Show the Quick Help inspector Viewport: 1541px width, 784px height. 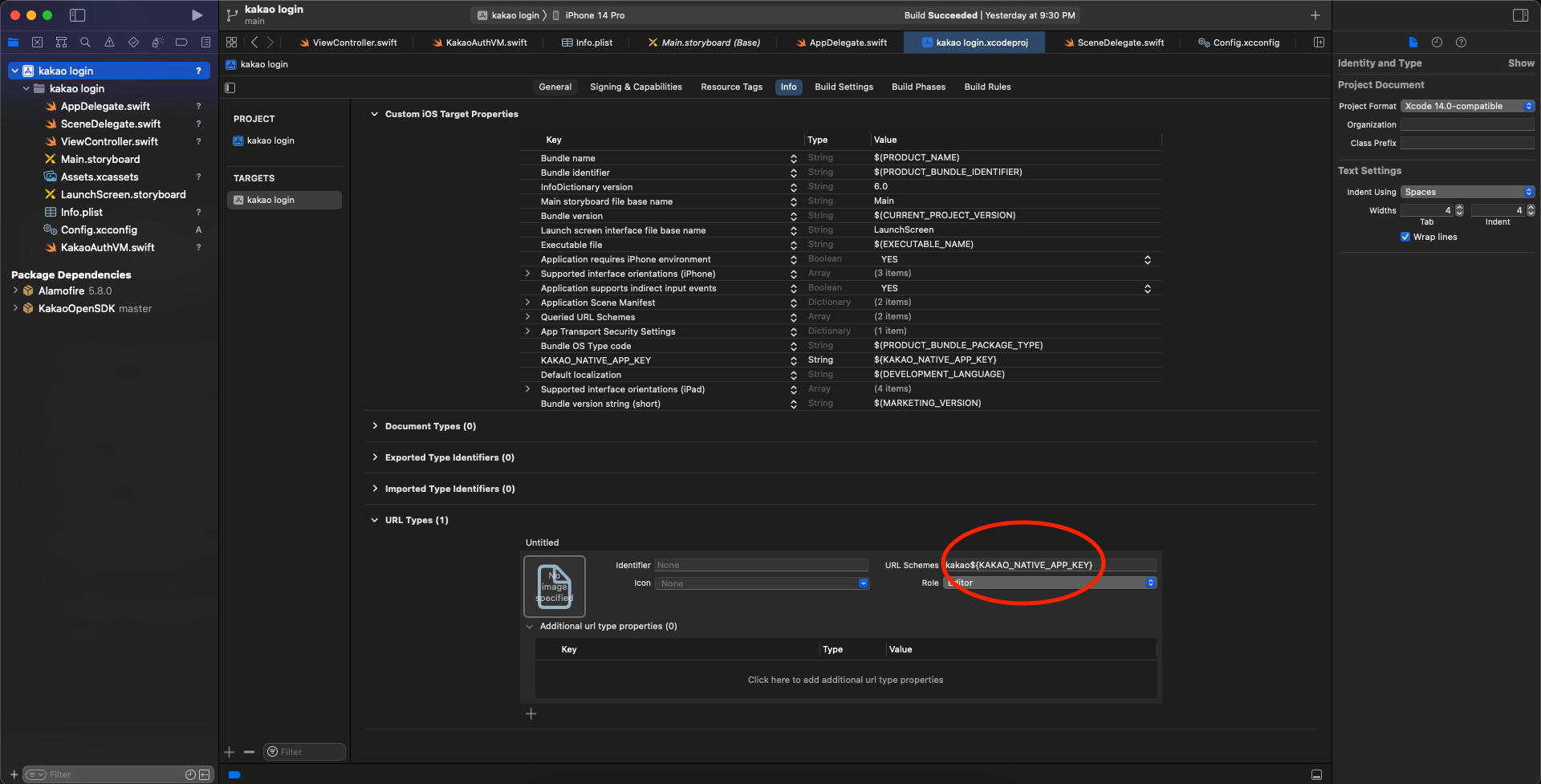(1461, 43)
